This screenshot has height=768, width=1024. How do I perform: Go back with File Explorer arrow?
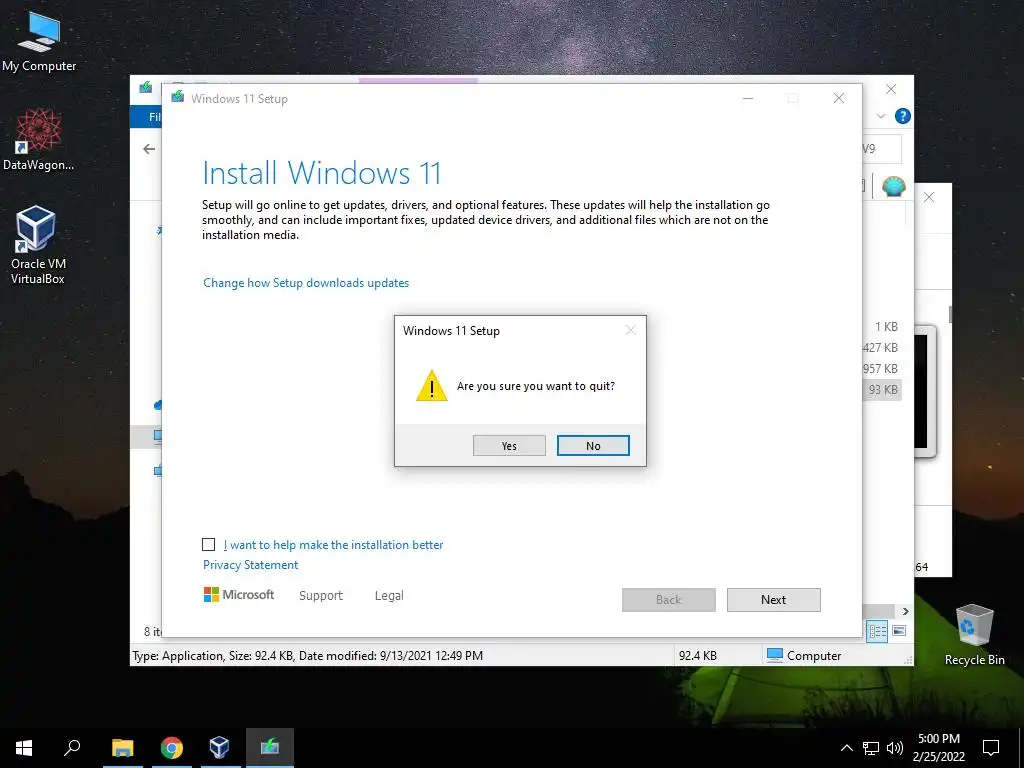pos(149,149)
